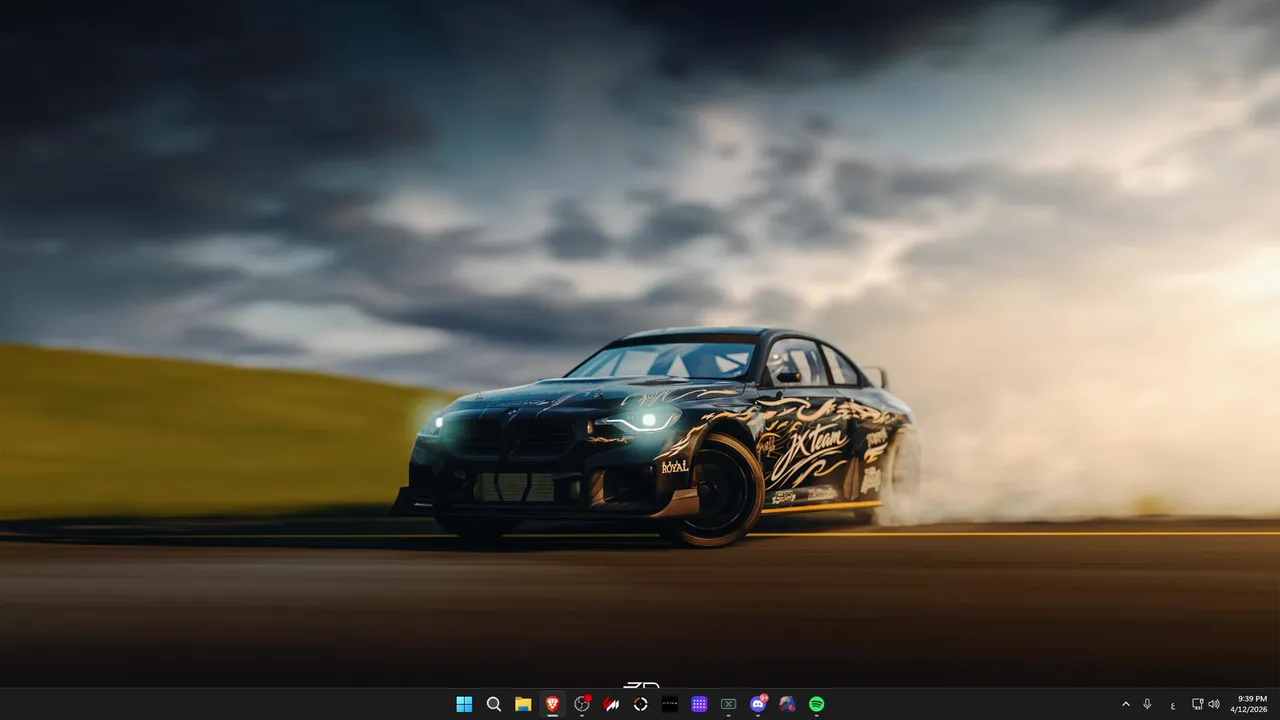Open the red circular target taskbar app
This screenshot has width=1280, height=720.
coord(641,704)
